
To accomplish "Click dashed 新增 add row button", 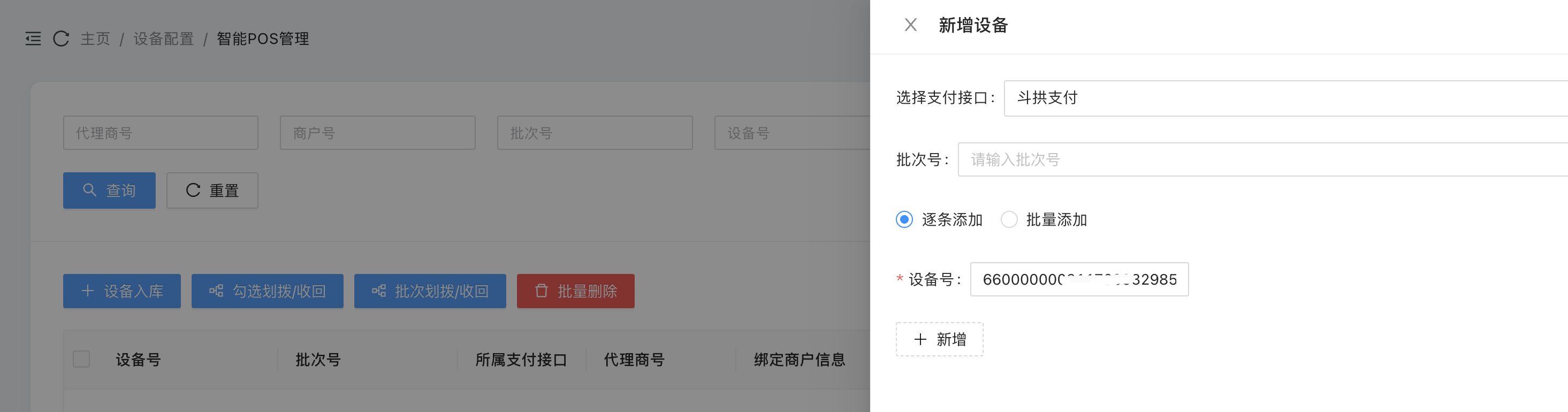I will pyautogui.click(x=939, y=339).
